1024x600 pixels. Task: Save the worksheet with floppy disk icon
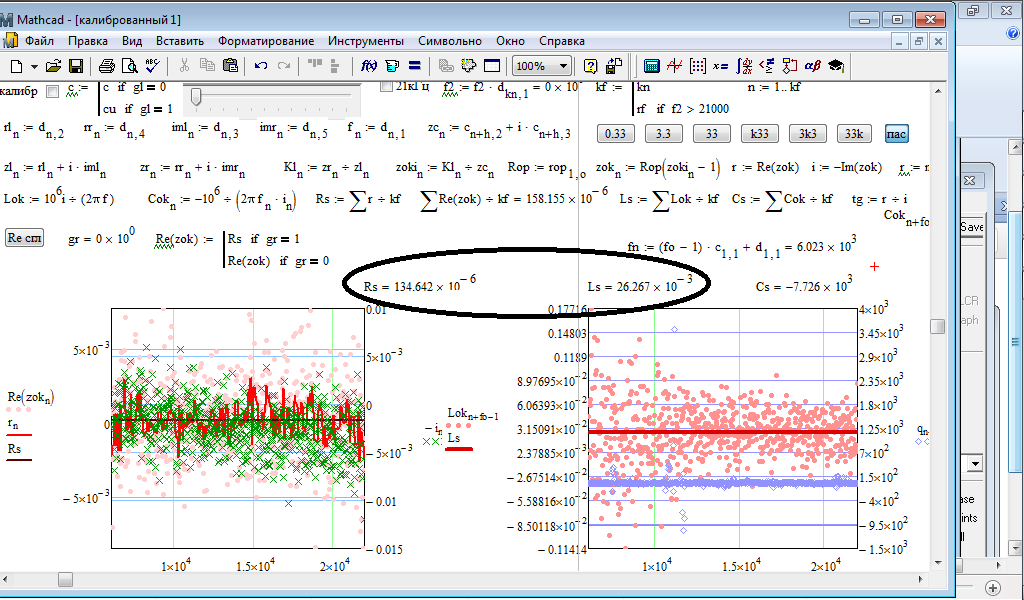76,66
